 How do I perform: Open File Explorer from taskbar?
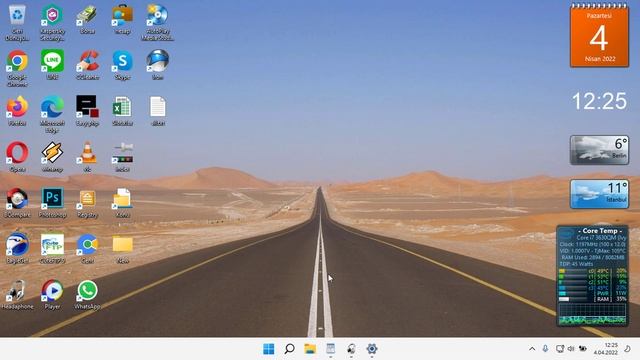click(310, 349)
